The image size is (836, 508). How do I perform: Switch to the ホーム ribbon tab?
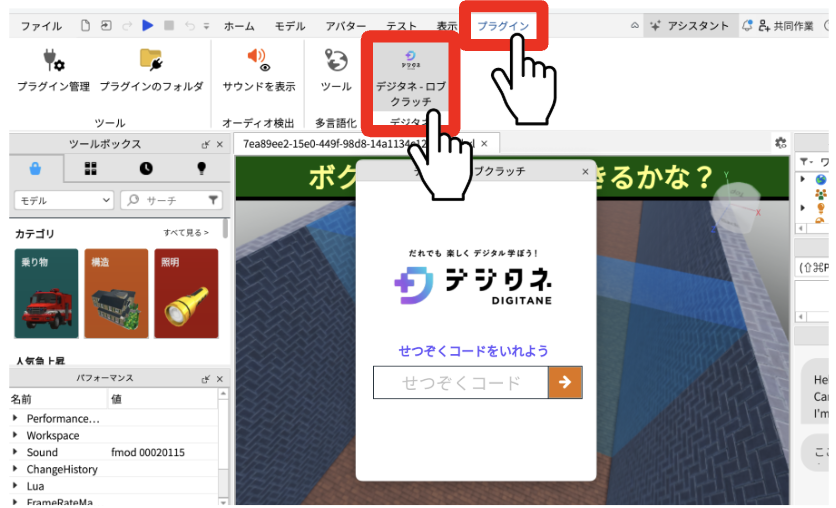coord(239,26)
